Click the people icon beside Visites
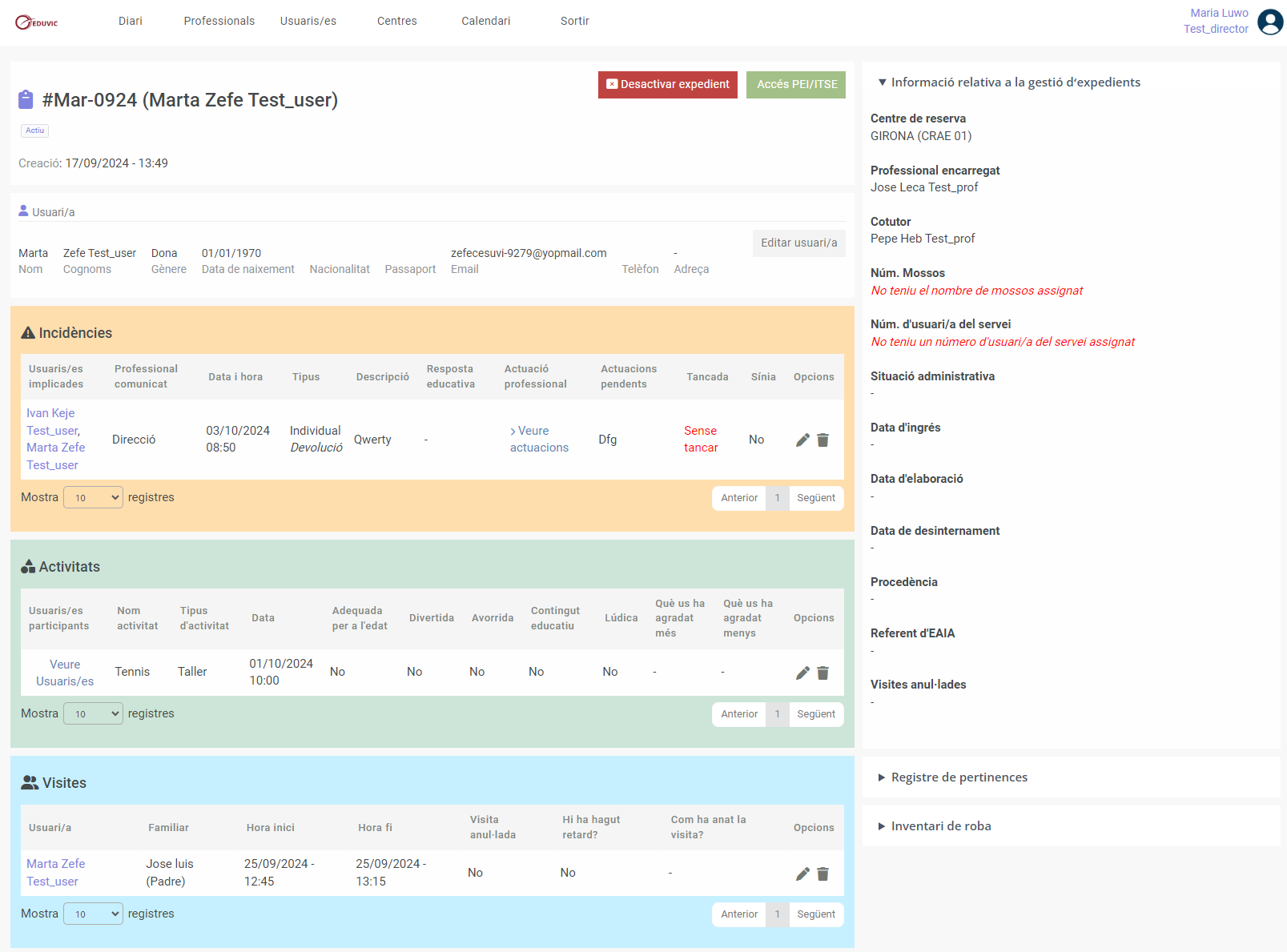The height and width of the screenshot is (952, 1287). point(30,783)
